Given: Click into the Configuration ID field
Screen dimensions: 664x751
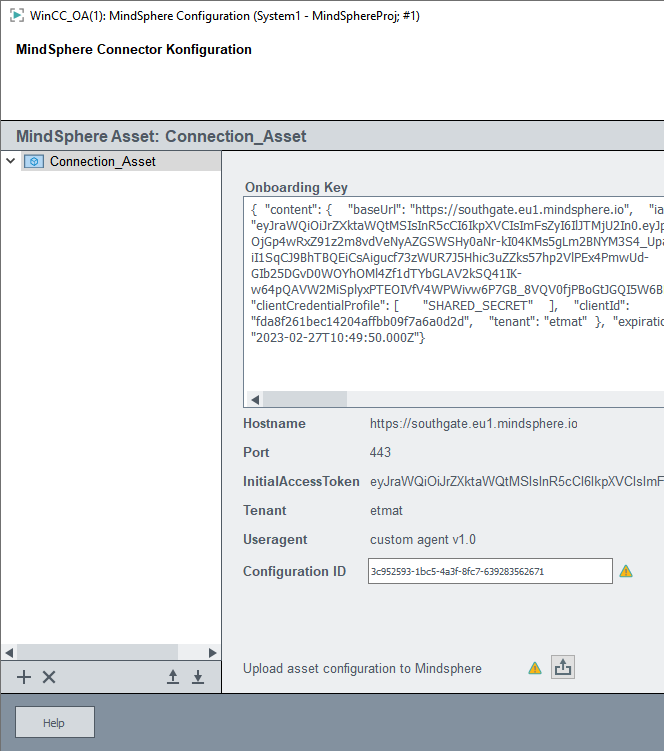Looking at the screenshot, I should 489,571.
